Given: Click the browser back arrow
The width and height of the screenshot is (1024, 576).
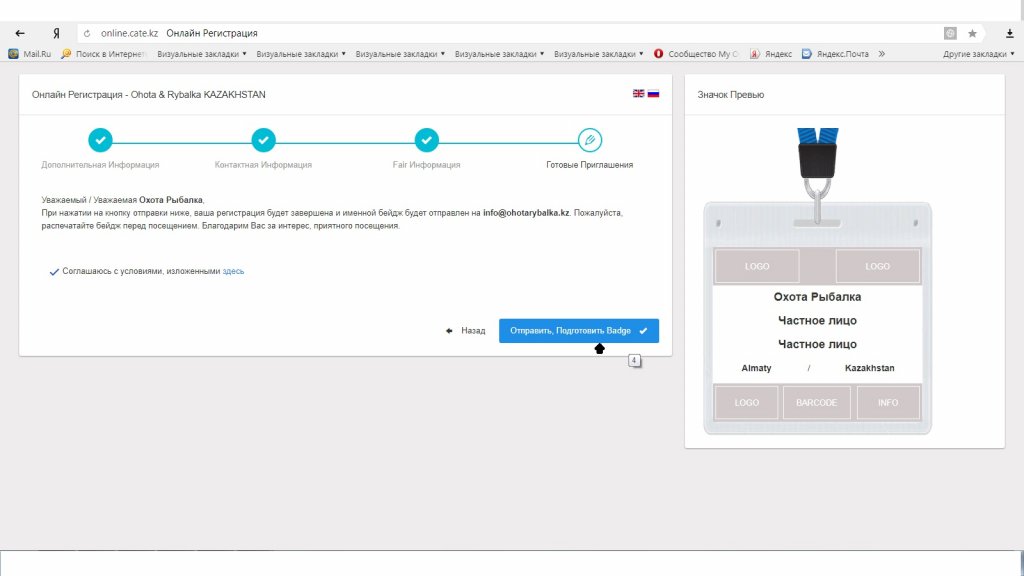Looking at the screenshot, I should click(x=20, y=33).
